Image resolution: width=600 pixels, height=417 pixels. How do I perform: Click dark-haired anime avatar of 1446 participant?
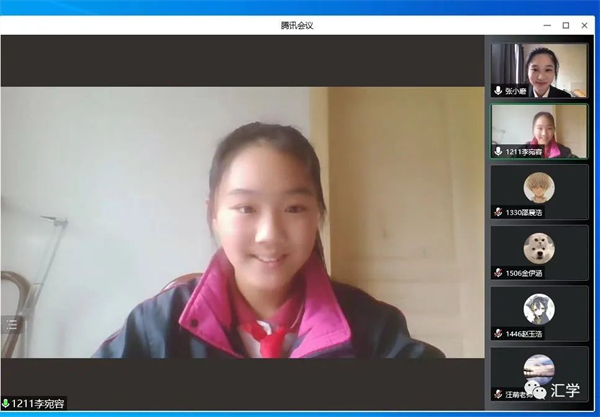539,309
